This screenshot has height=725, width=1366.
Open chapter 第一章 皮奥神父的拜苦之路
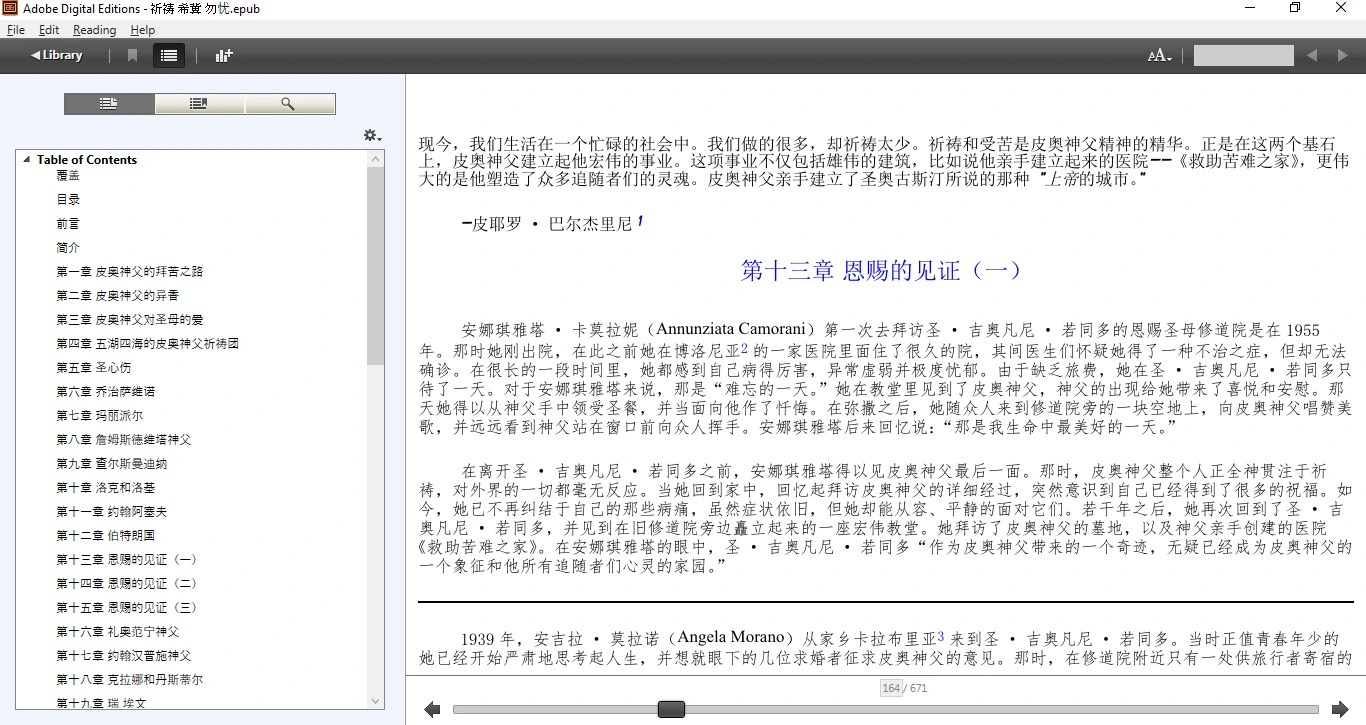129,272
